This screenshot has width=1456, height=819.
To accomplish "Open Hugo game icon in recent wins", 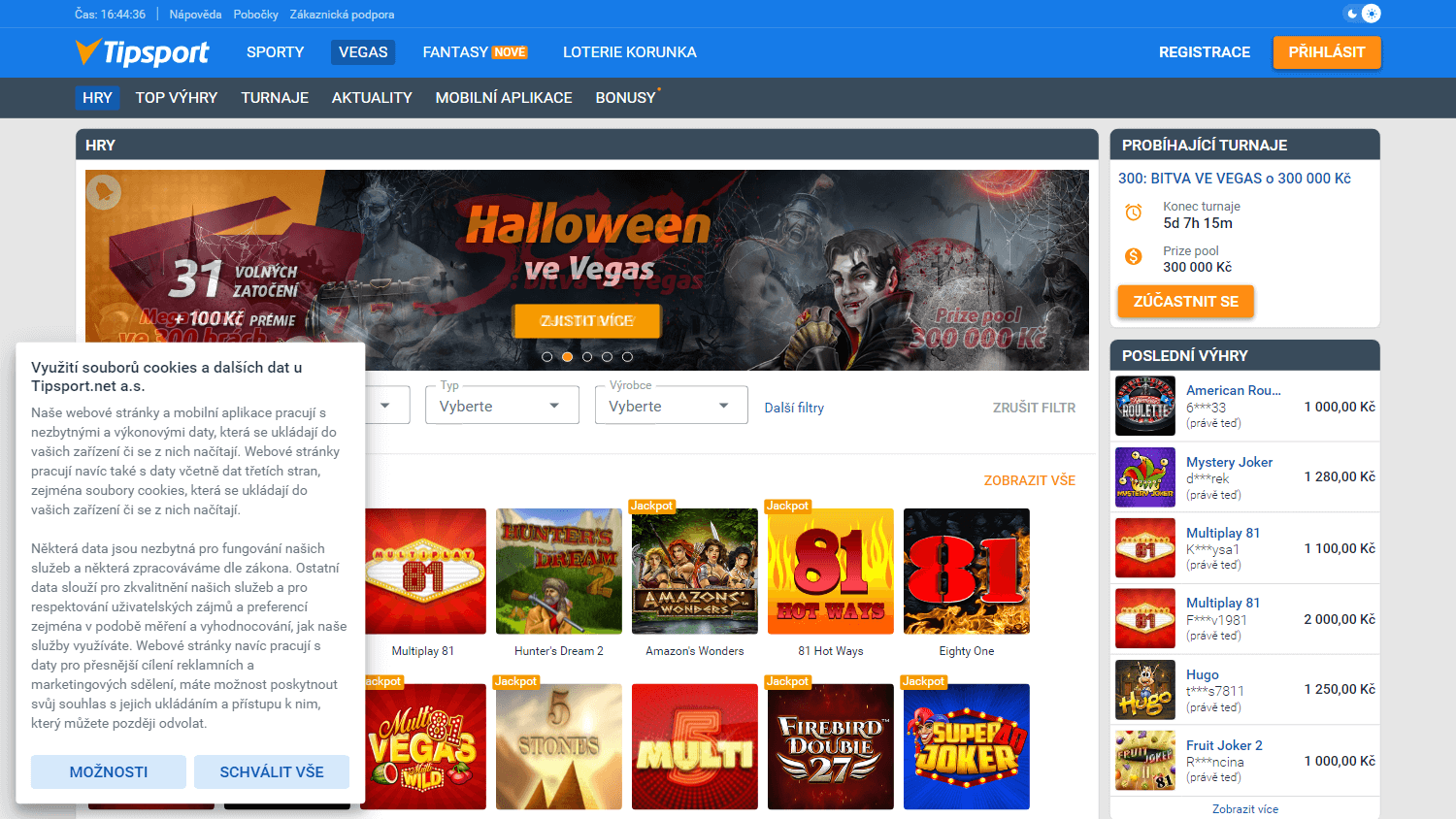I will point(1145,690).
